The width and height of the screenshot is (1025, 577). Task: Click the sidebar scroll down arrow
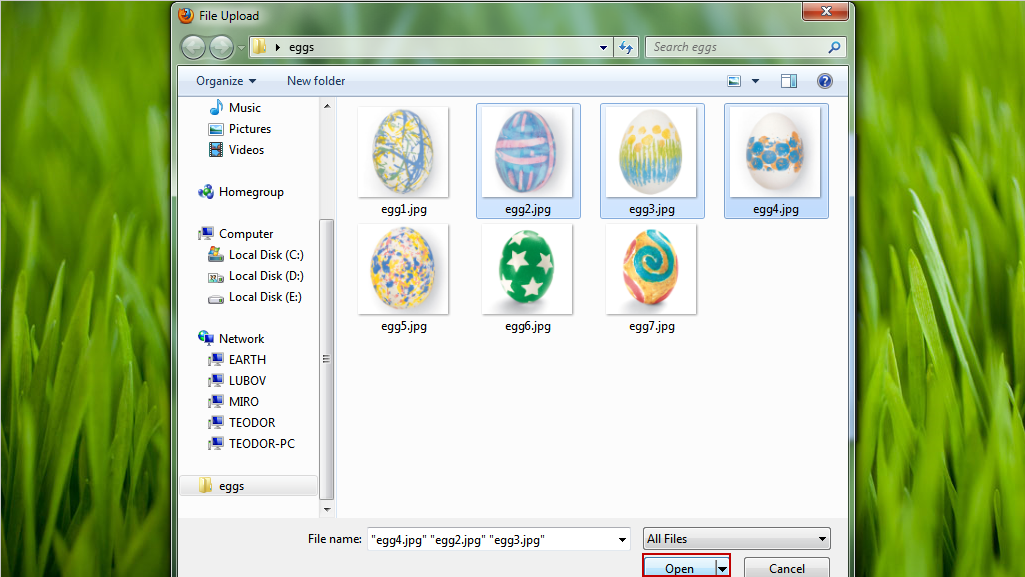coord(327,509)
